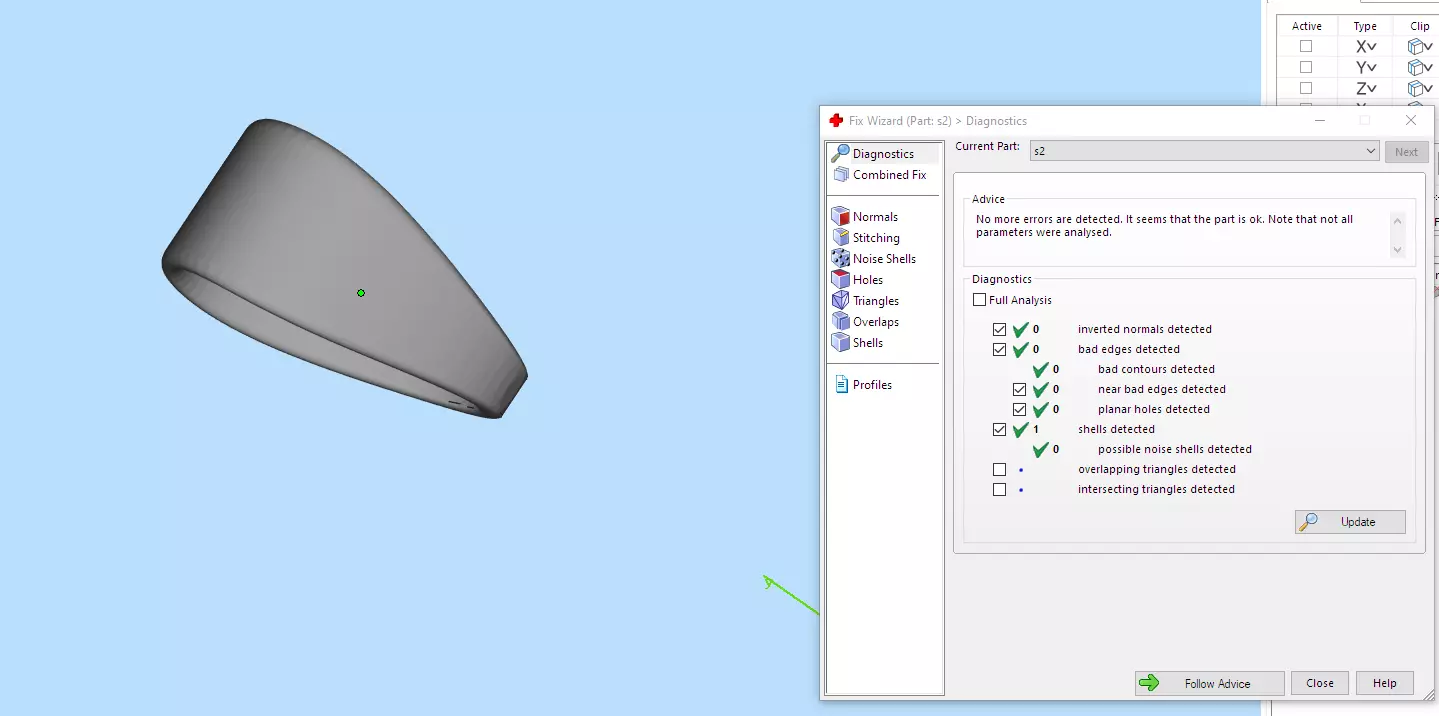This screenshot has width=1439, height=716.
Task: Open Help for the Fix Wizard
Action: 1385,683
